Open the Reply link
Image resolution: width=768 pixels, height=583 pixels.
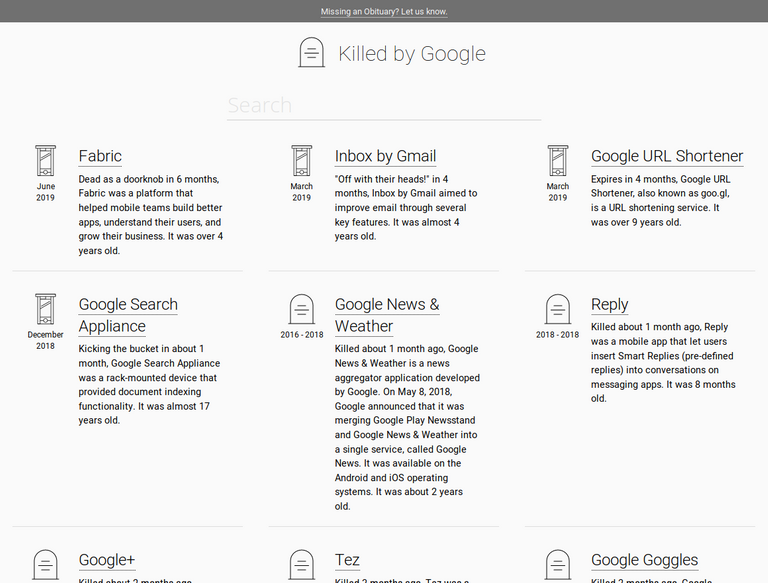pos(609,304)
